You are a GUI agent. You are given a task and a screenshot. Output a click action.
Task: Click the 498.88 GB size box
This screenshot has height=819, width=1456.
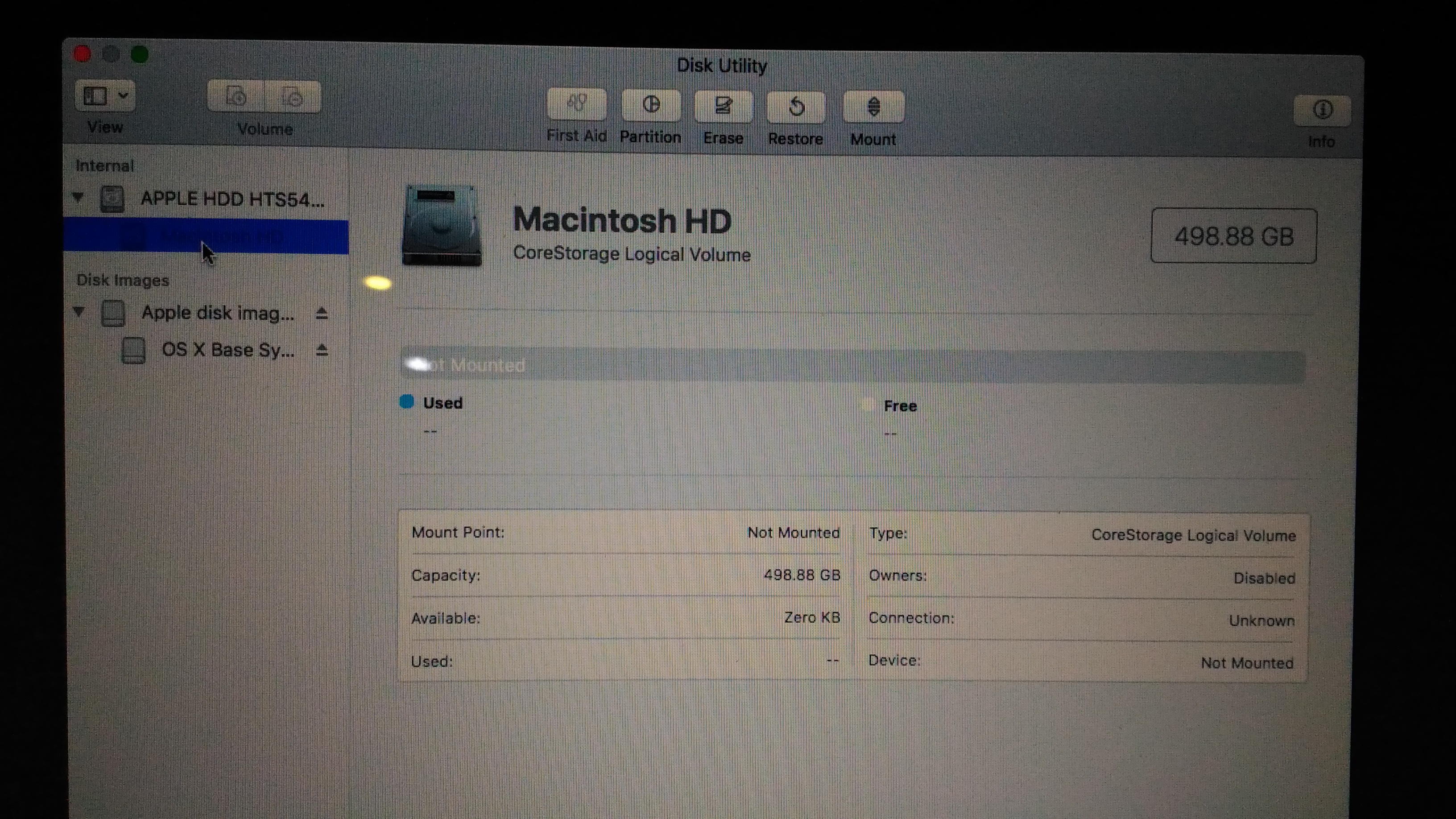(x=1234, y=236)
